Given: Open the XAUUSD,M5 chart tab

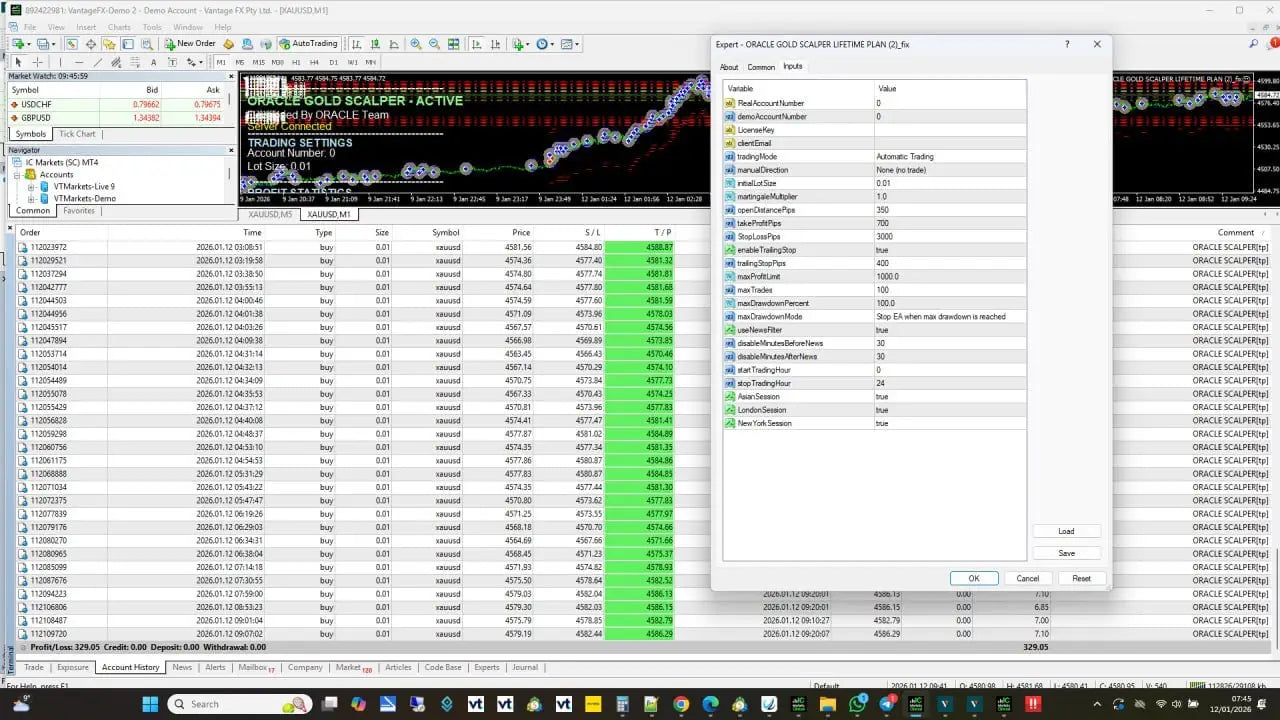Looking at the screenshot, I should click(x=271, y=214).
